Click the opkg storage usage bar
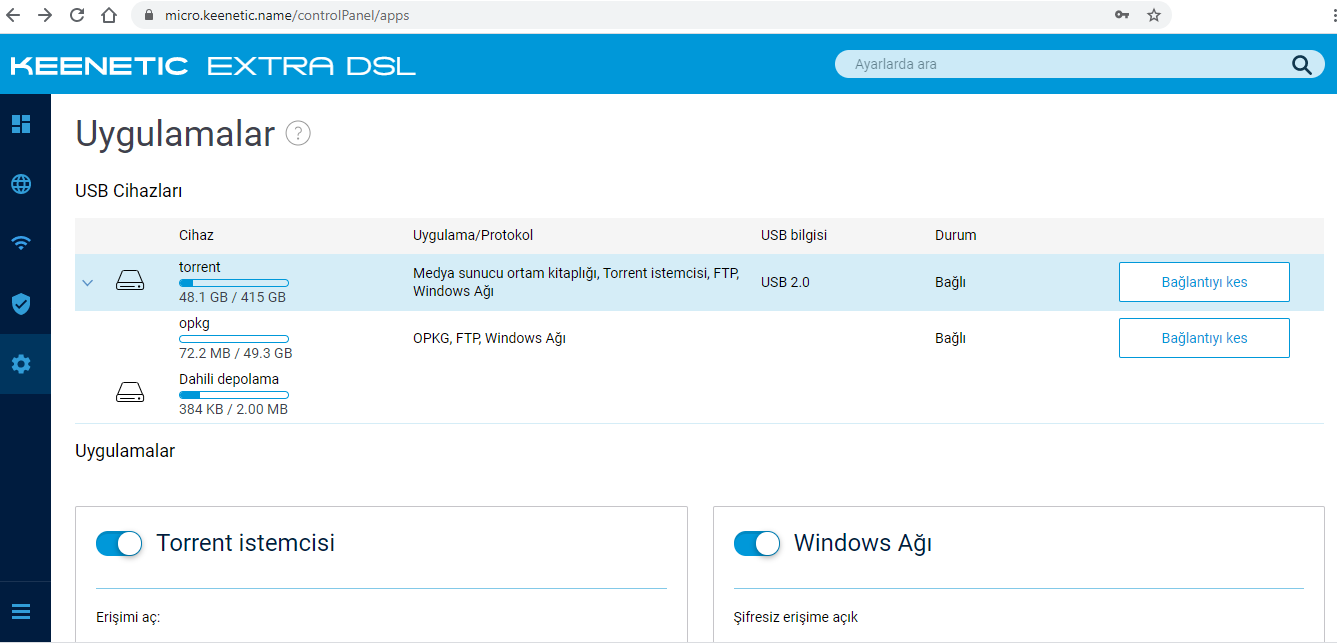Image resolution: width=1337 pixels, height=643 pixels. point(234,339)
